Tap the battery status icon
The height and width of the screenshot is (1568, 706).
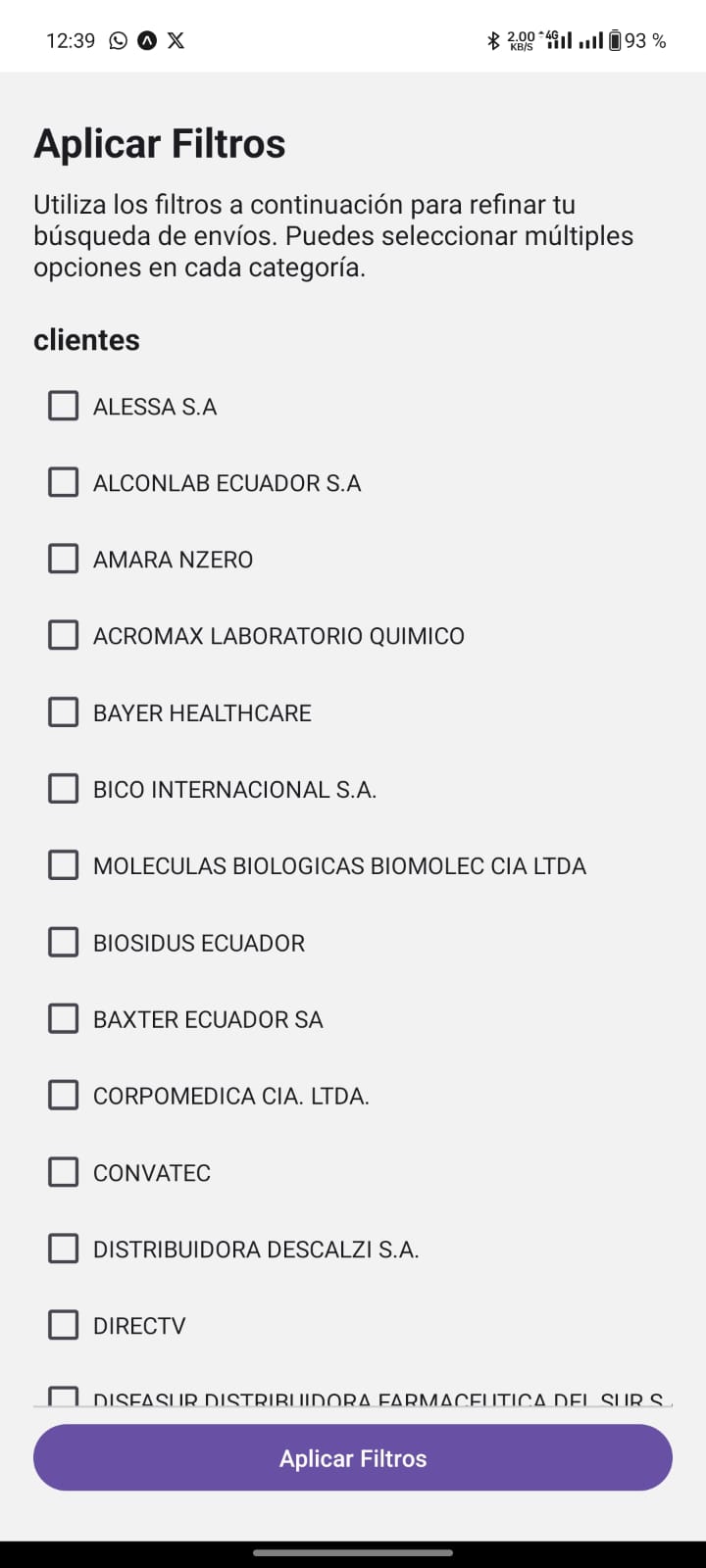tap(615, 40)
